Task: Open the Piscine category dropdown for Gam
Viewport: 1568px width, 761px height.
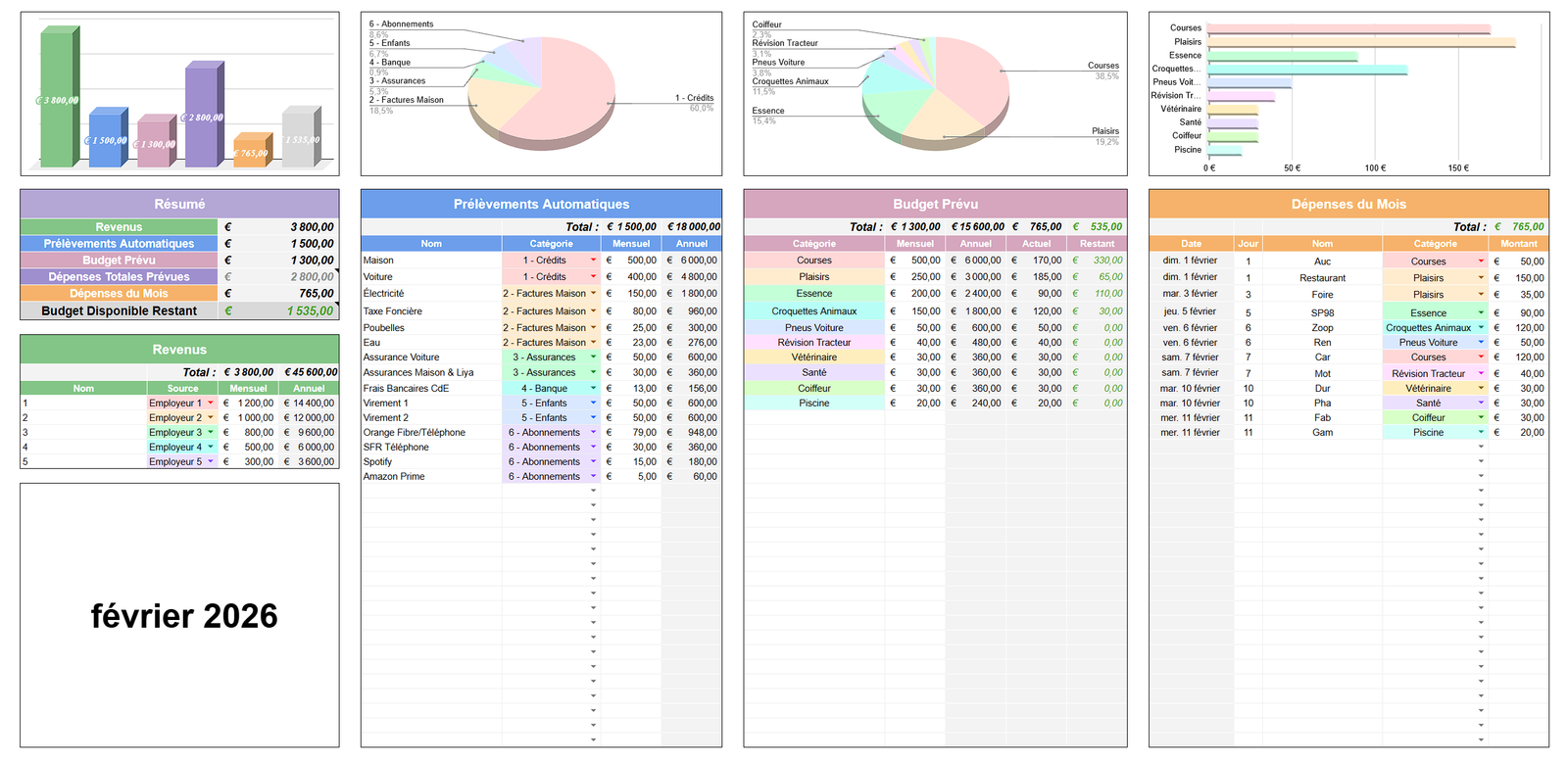Action: click(1481, 432)
